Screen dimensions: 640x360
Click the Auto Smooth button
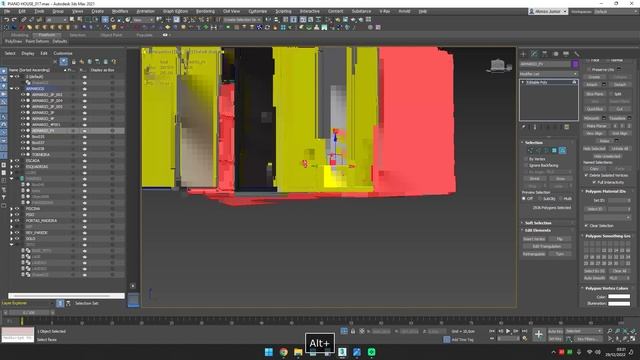594,278
